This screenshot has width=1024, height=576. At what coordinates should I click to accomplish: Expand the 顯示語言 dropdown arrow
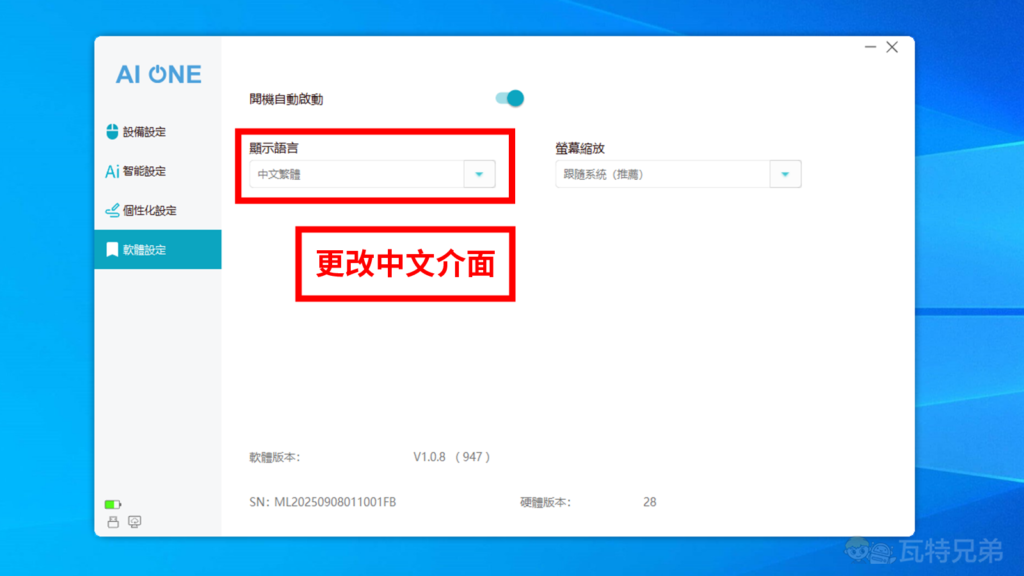pos(479,174)
